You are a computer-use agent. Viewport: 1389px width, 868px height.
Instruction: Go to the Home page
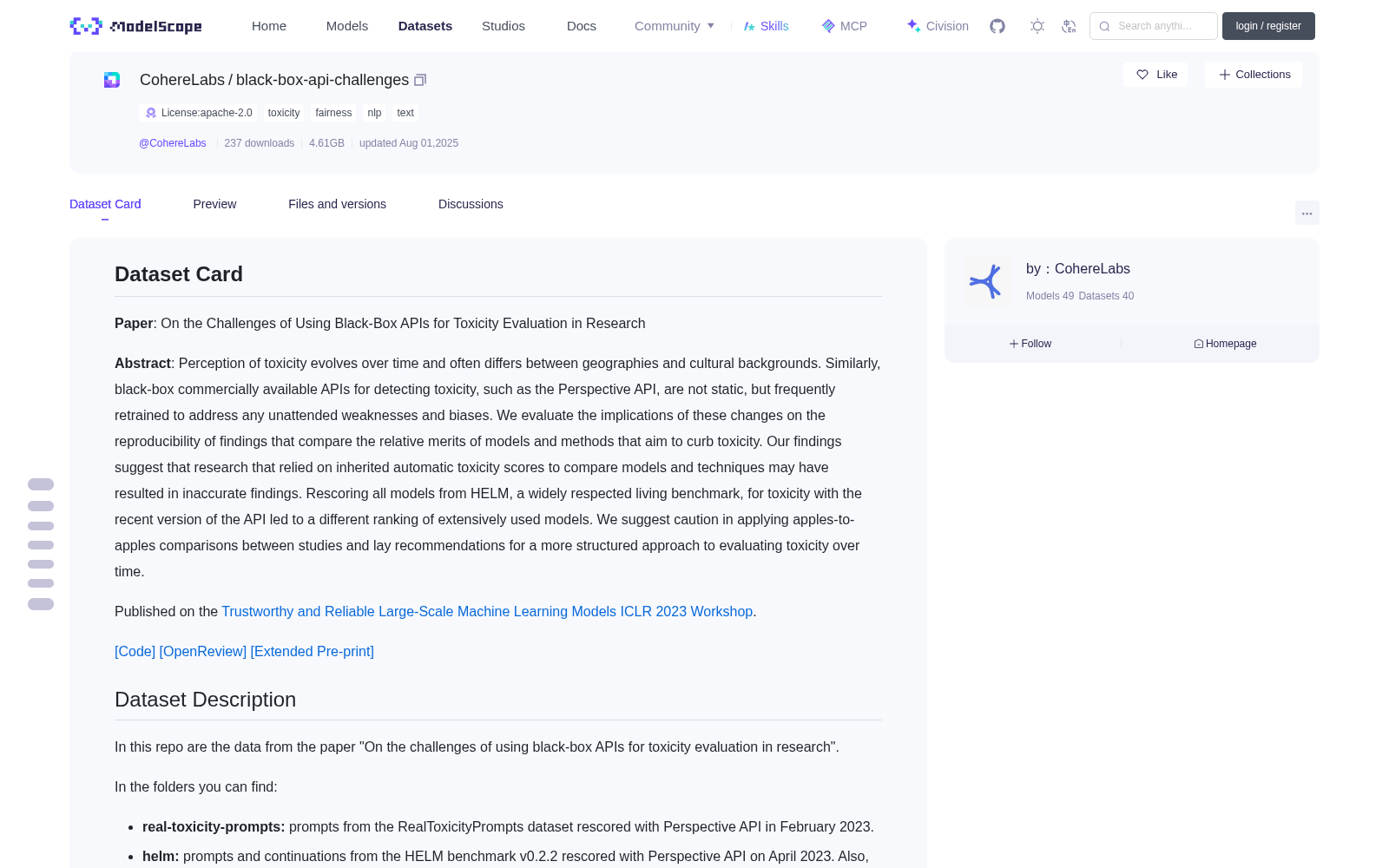[x=269, y=26]
